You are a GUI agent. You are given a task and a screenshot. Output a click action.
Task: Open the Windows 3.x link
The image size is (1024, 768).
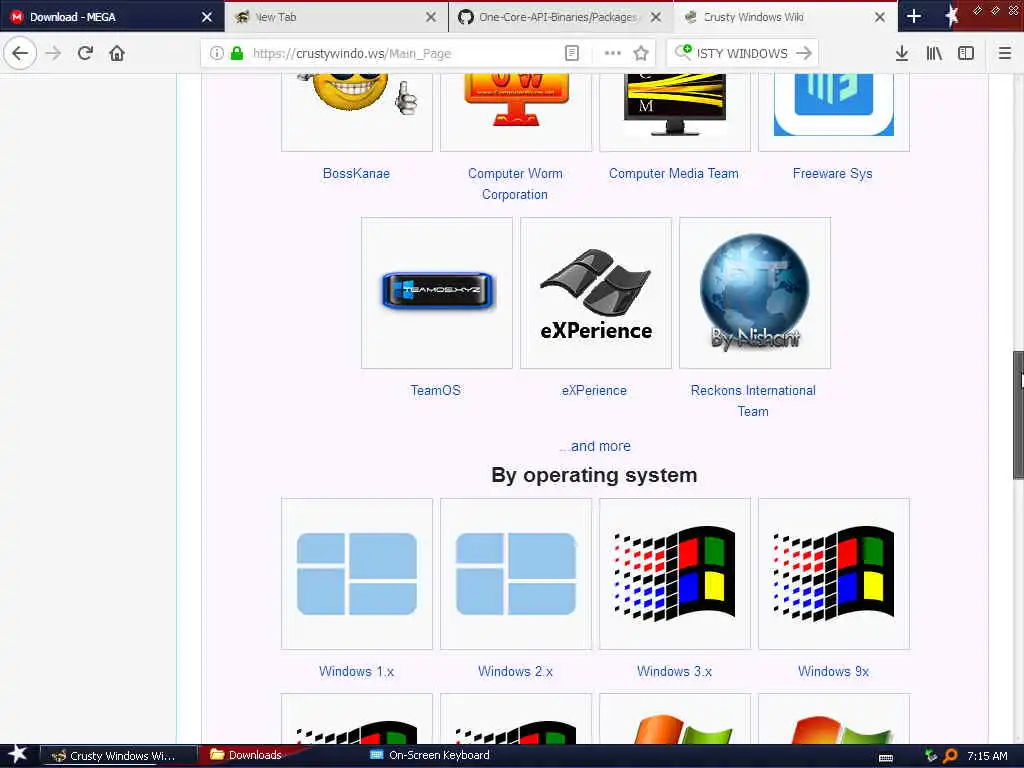click(x=674, y=671)
